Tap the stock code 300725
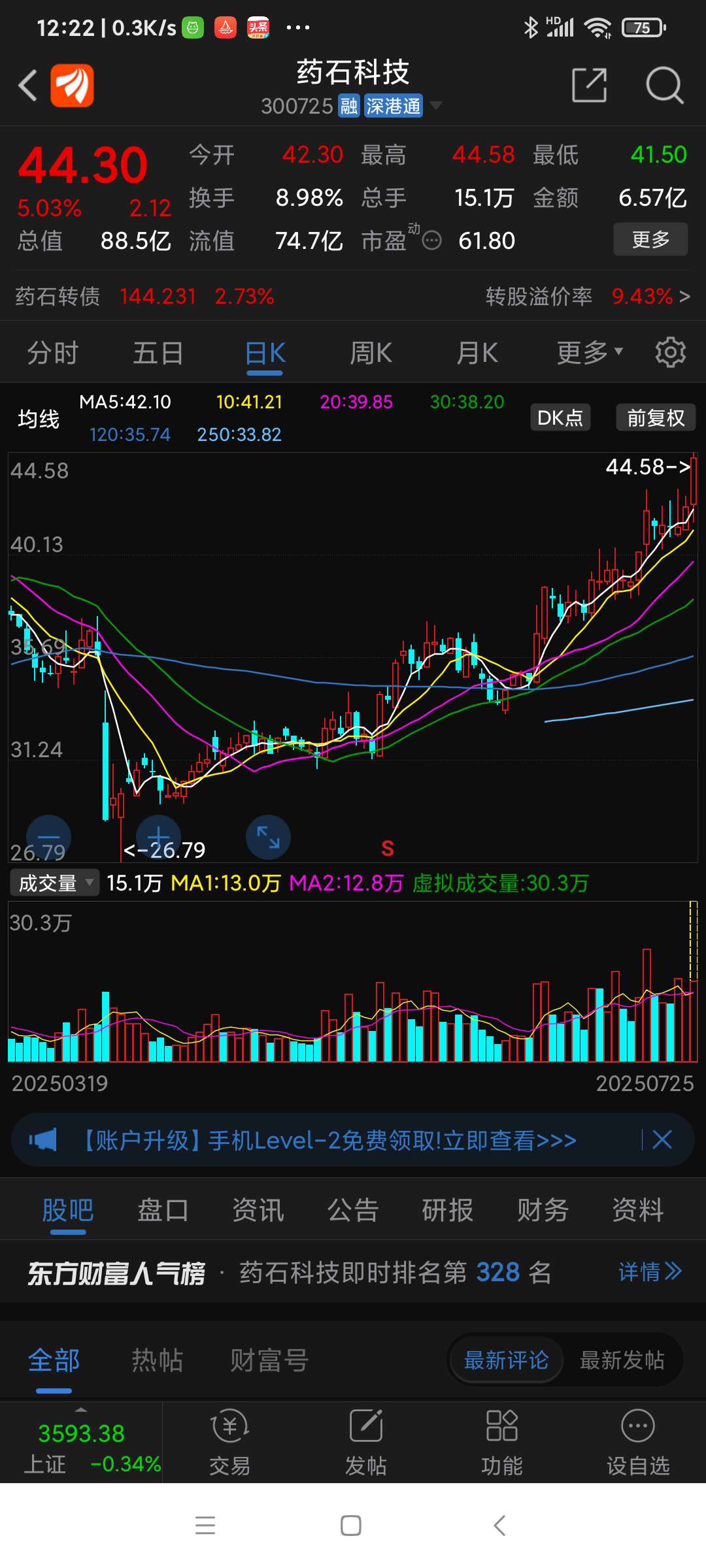Screen dimensions: 706x1568 coord(297,106)
